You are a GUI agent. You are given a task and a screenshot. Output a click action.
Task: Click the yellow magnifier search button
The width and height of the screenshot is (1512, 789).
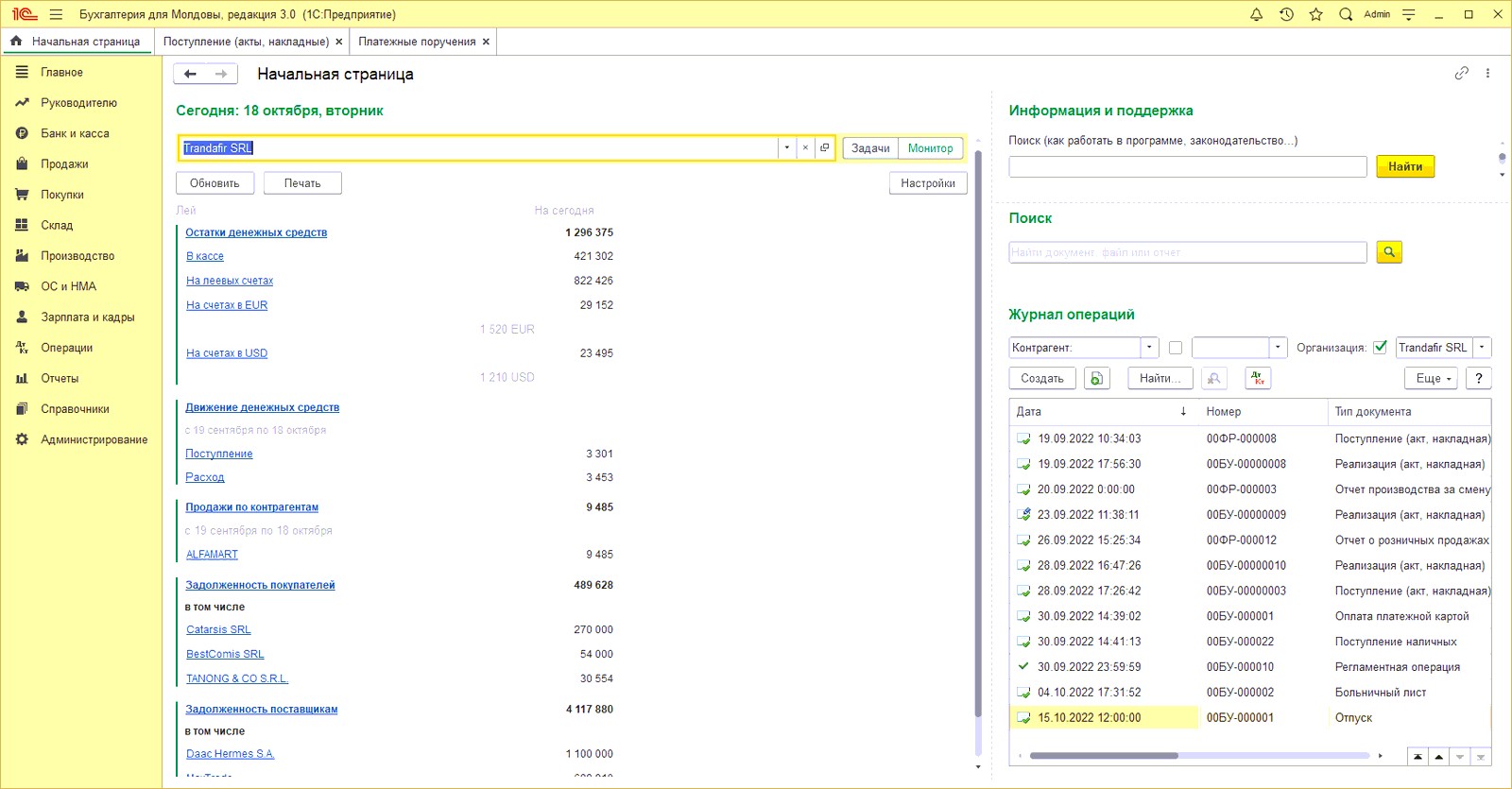(x=1389, y=251)
